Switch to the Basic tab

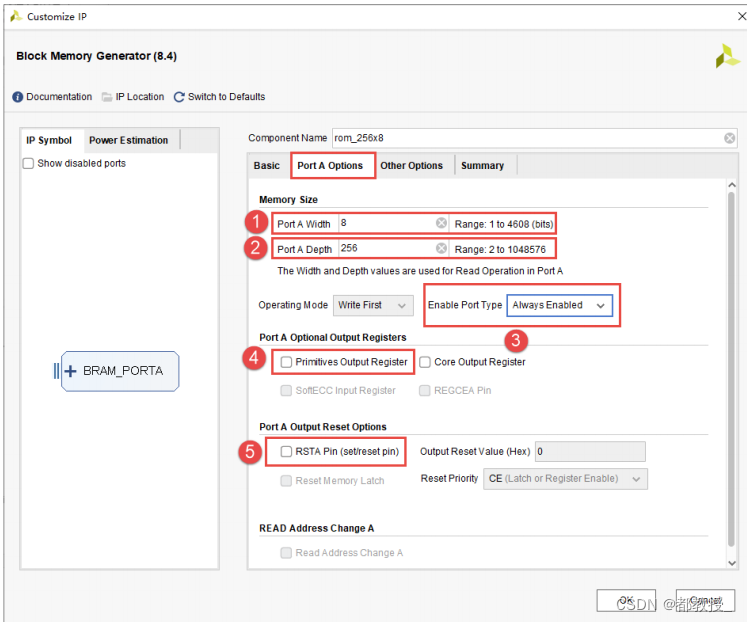tap(267, 166)
